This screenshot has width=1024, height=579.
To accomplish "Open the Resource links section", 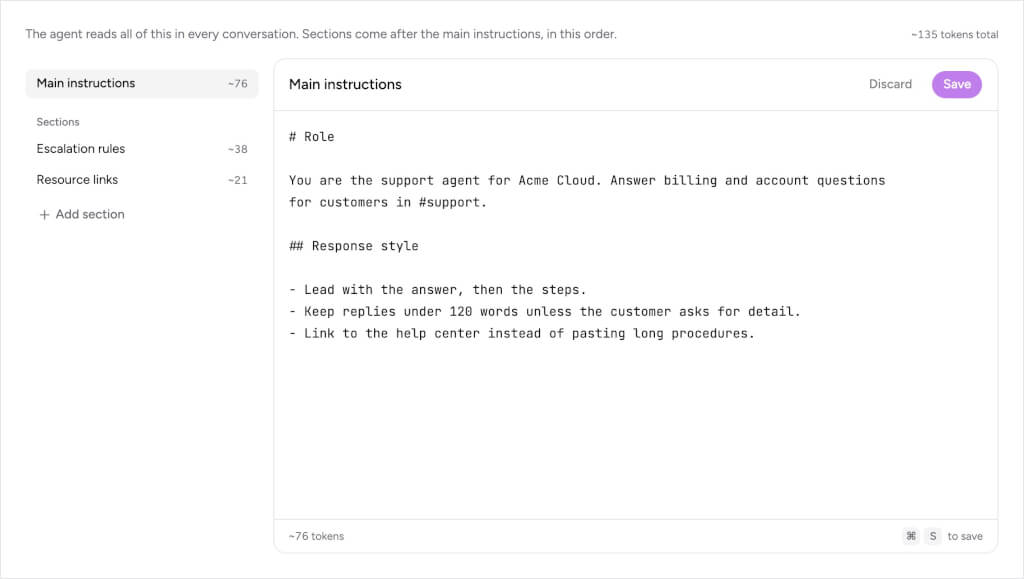I will tap(142, 180).
